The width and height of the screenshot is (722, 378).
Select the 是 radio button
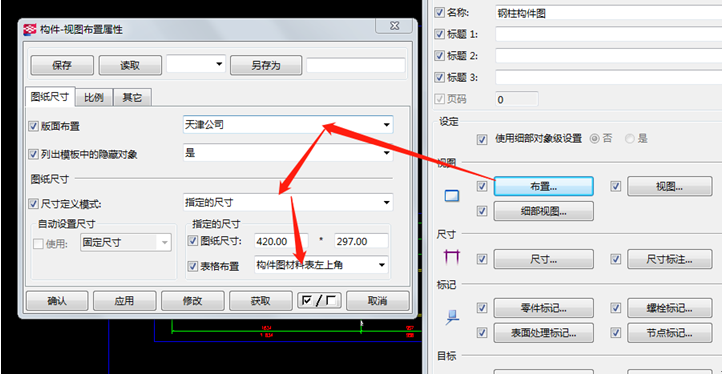(x=629, y=139)
